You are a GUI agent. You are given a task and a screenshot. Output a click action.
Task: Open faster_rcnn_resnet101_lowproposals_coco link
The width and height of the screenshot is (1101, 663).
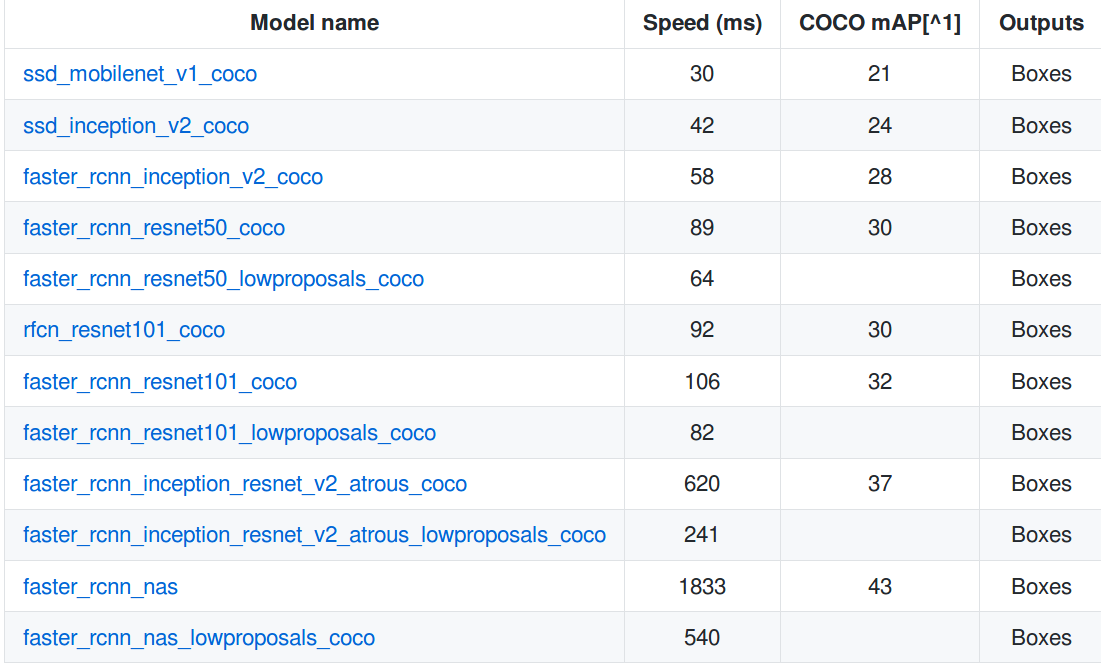coord(229,433)
